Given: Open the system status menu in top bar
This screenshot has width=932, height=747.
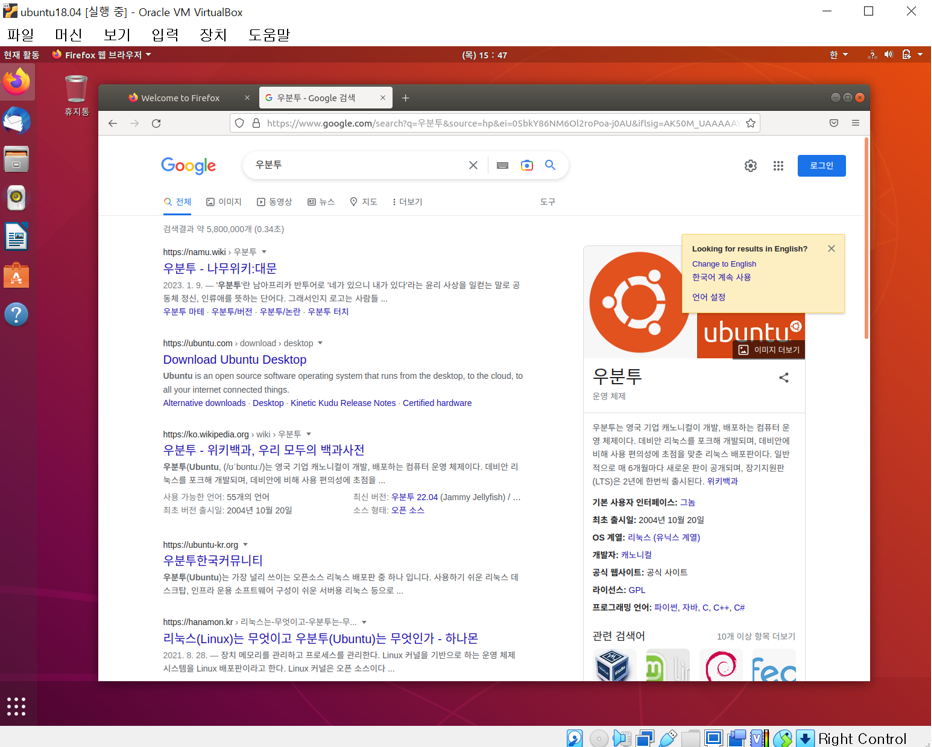Looking at the screenshot, I should click(896, 55).
